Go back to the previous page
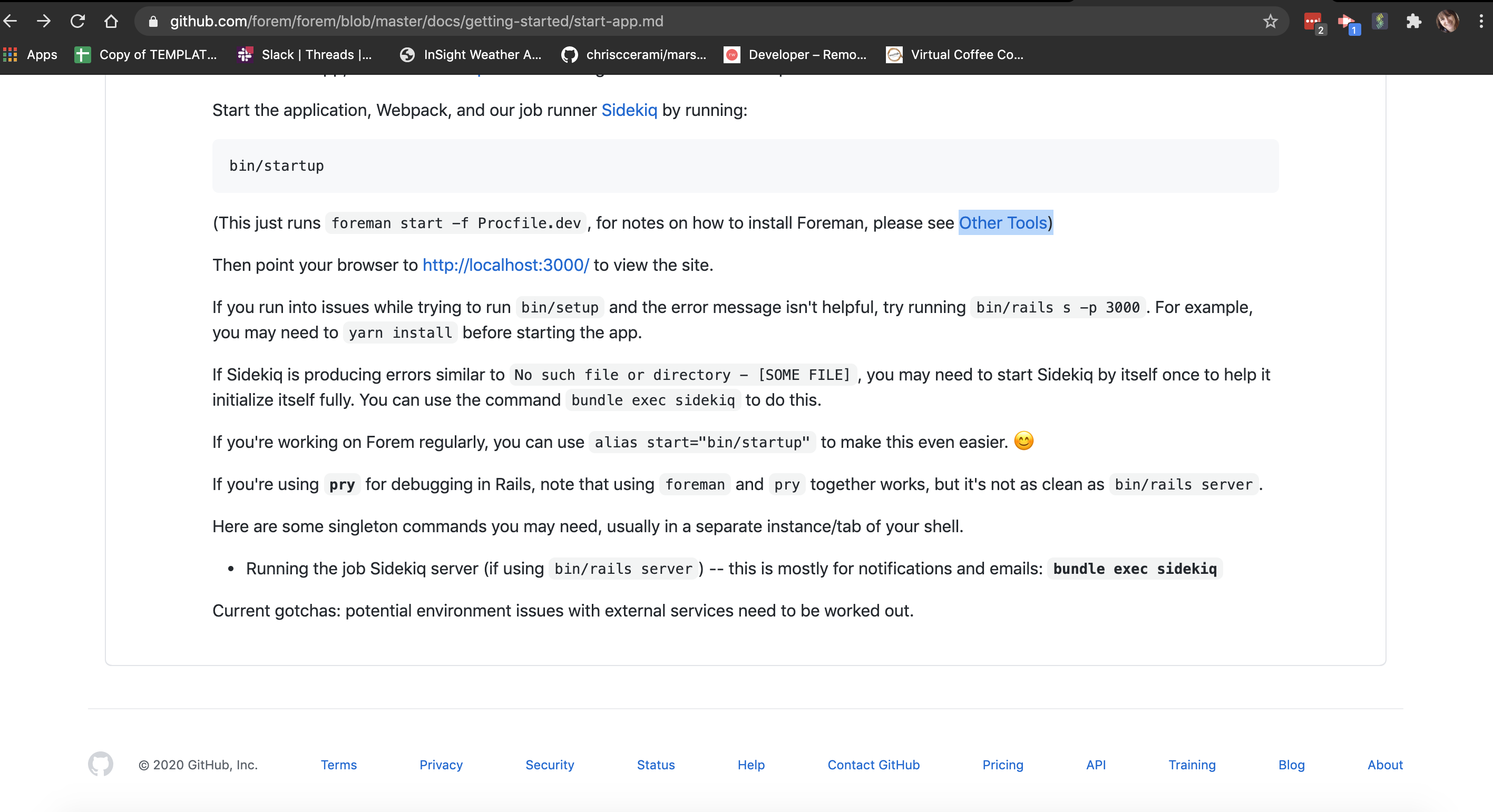 (x=11, y=21)
